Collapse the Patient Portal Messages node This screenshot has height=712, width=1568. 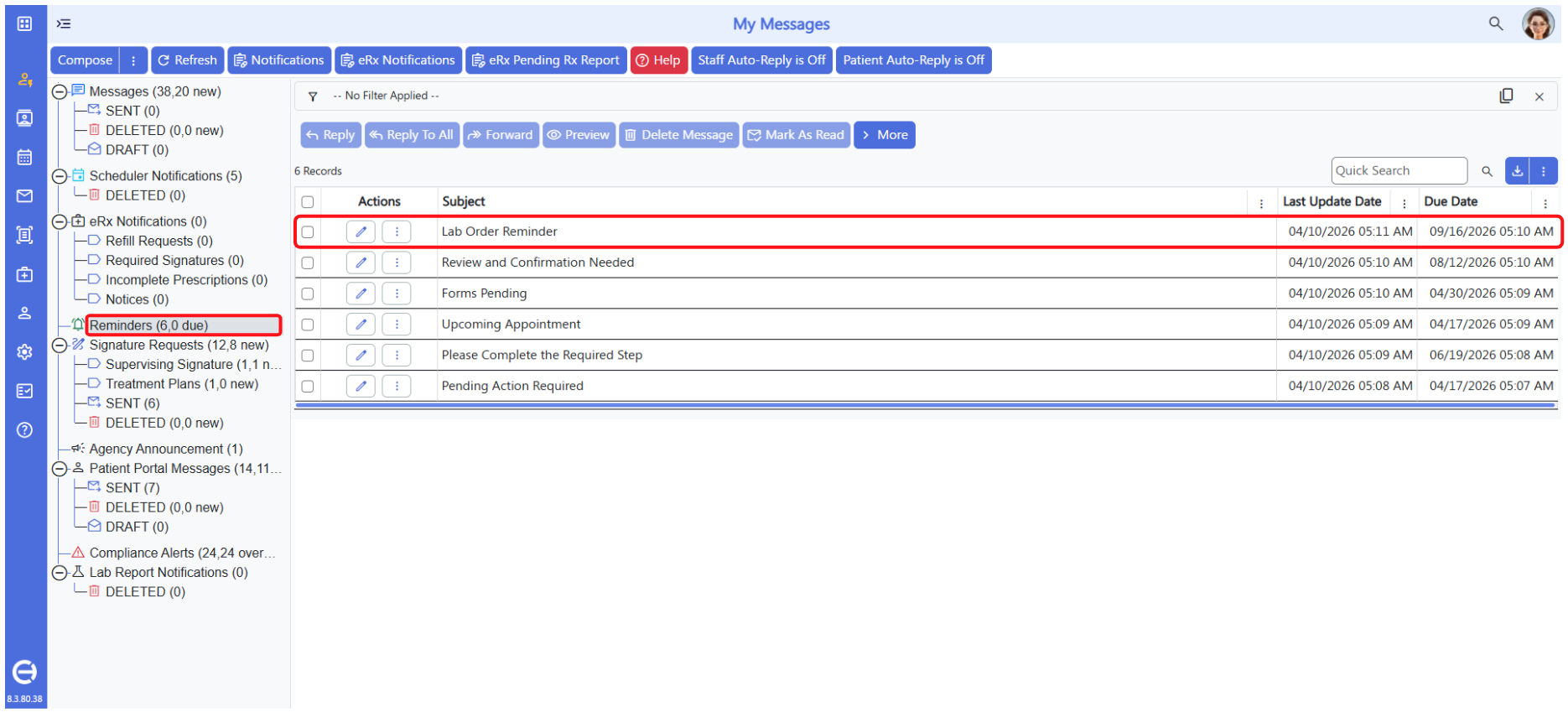pos(60,469)
